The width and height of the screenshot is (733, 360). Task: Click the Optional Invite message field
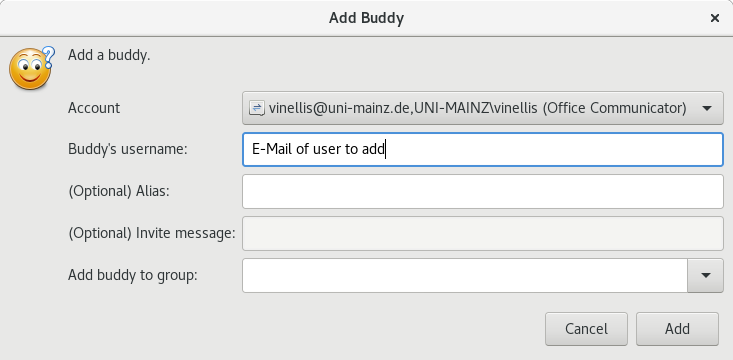click(x=482, y=233)
